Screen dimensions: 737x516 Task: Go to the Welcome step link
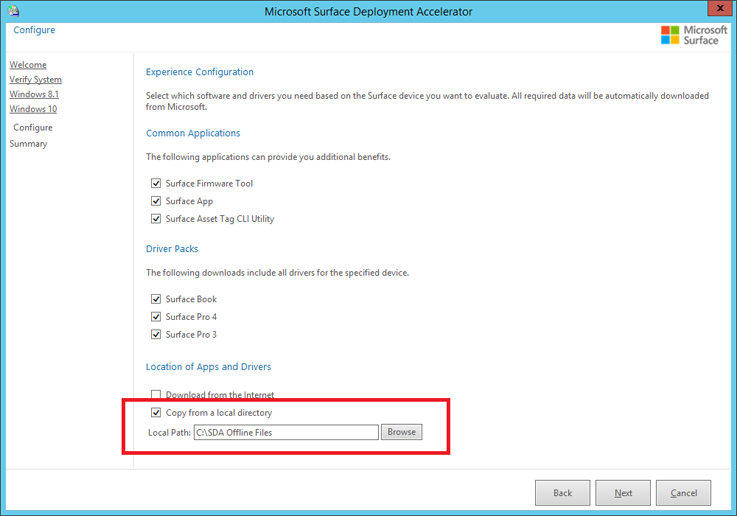pyautogui.click(x=28, y=65)
